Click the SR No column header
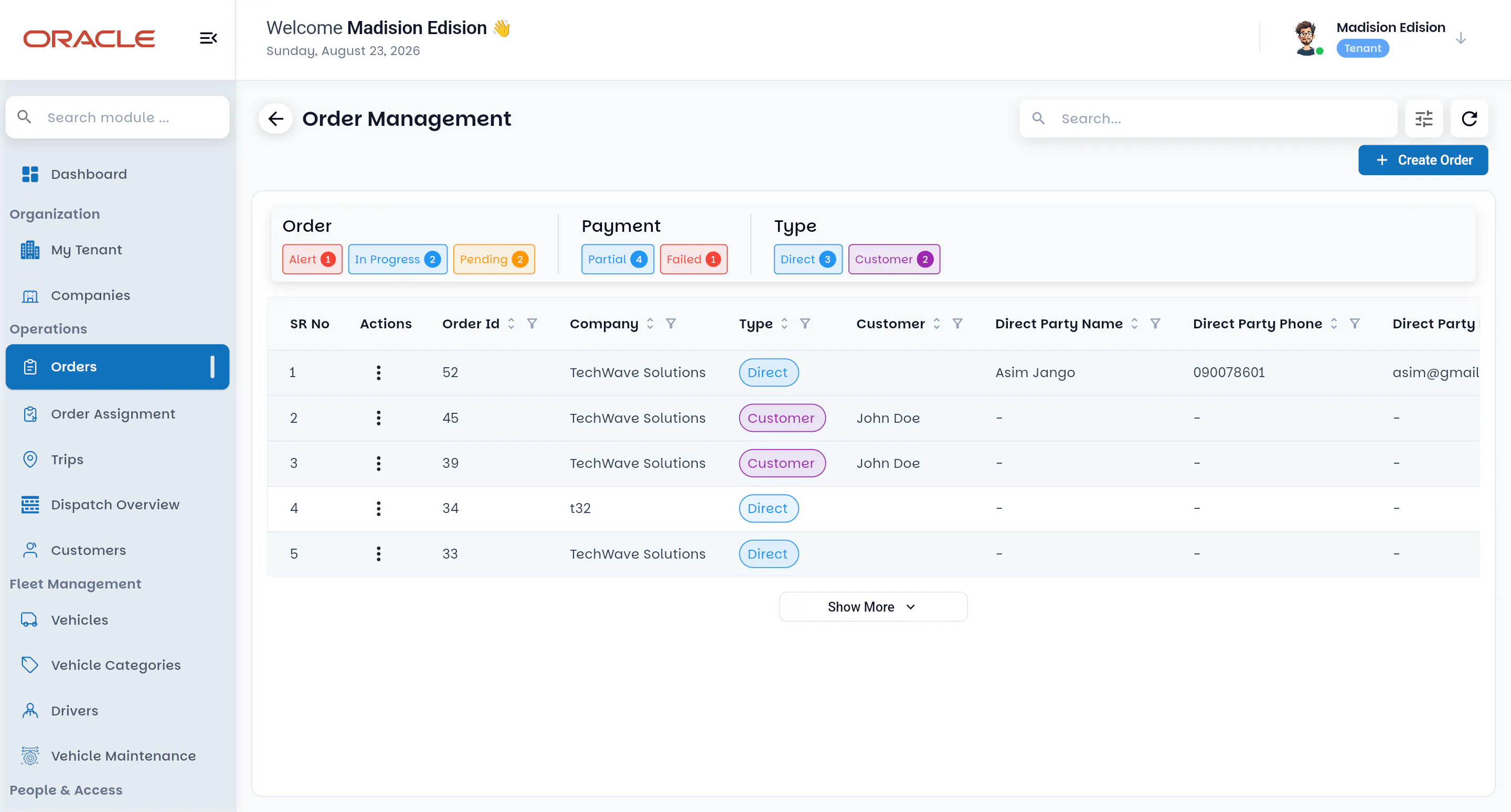 (x=309, y=324)
